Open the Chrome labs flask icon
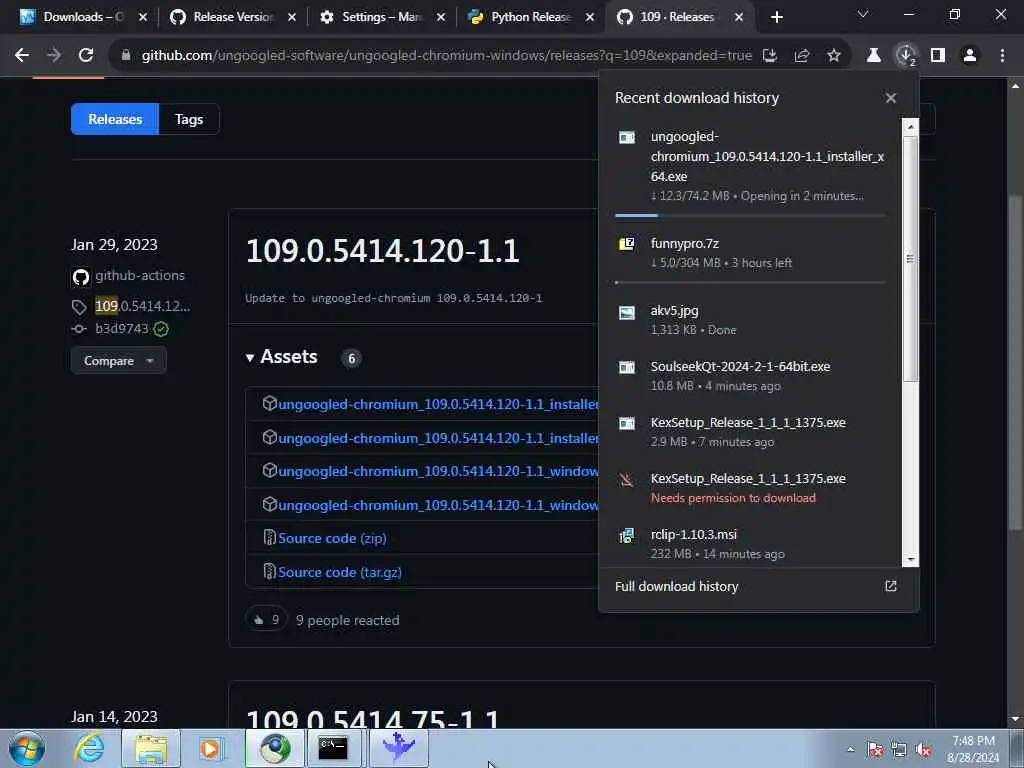Screen dimensions: 1024x768 coord(873,56)
